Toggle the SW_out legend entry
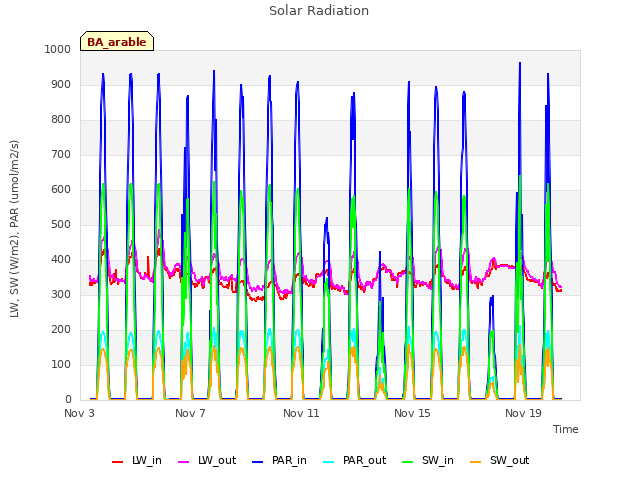The image size is (640, 480). coord(499,461)
